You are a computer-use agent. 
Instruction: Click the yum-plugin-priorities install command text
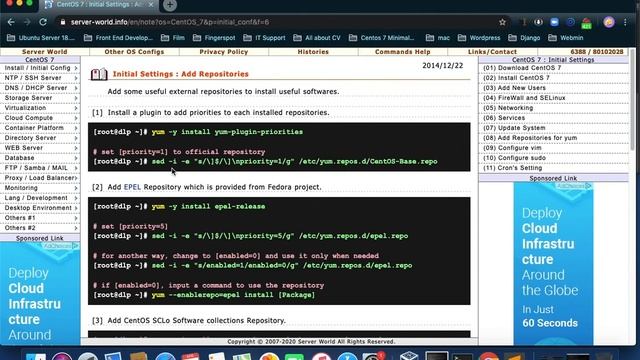(227, 132)
